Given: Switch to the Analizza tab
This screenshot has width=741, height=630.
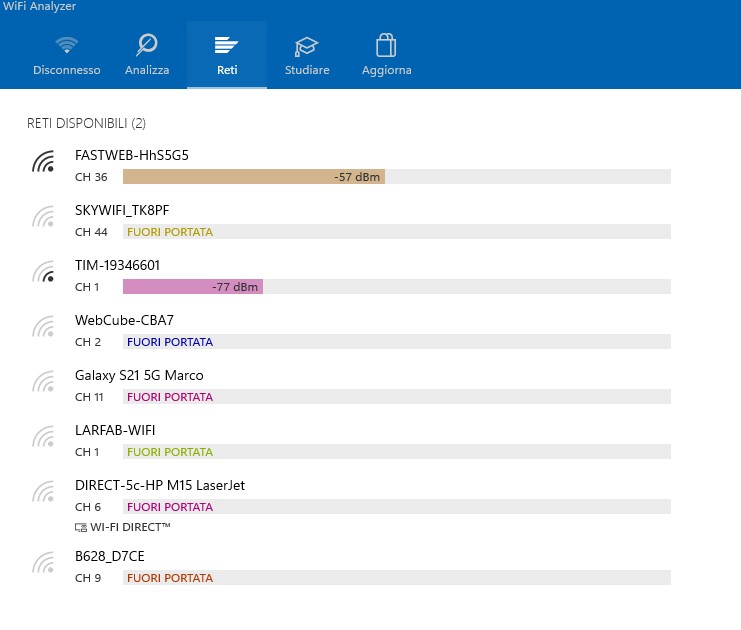Looking at the screenshot, I should 147,55.
